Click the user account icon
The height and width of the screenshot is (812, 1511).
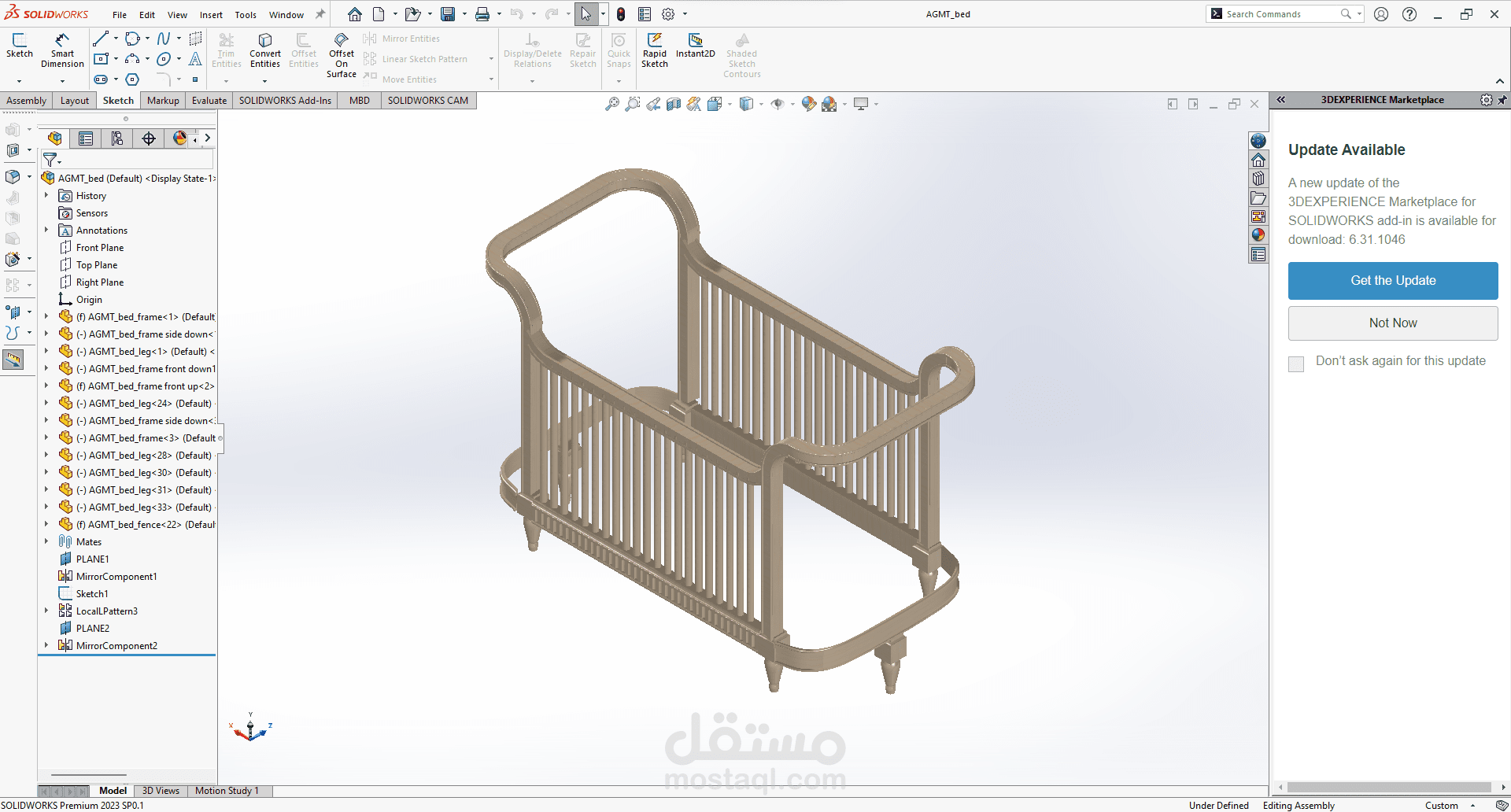[x=1381, y=14]
